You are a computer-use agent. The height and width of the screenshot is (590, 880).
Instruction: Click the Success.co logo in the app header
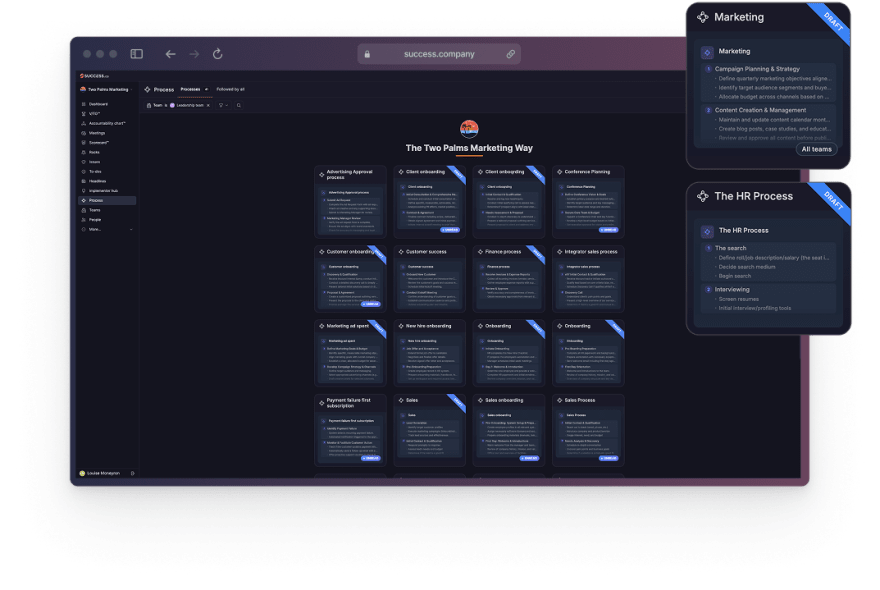[94, 76]
